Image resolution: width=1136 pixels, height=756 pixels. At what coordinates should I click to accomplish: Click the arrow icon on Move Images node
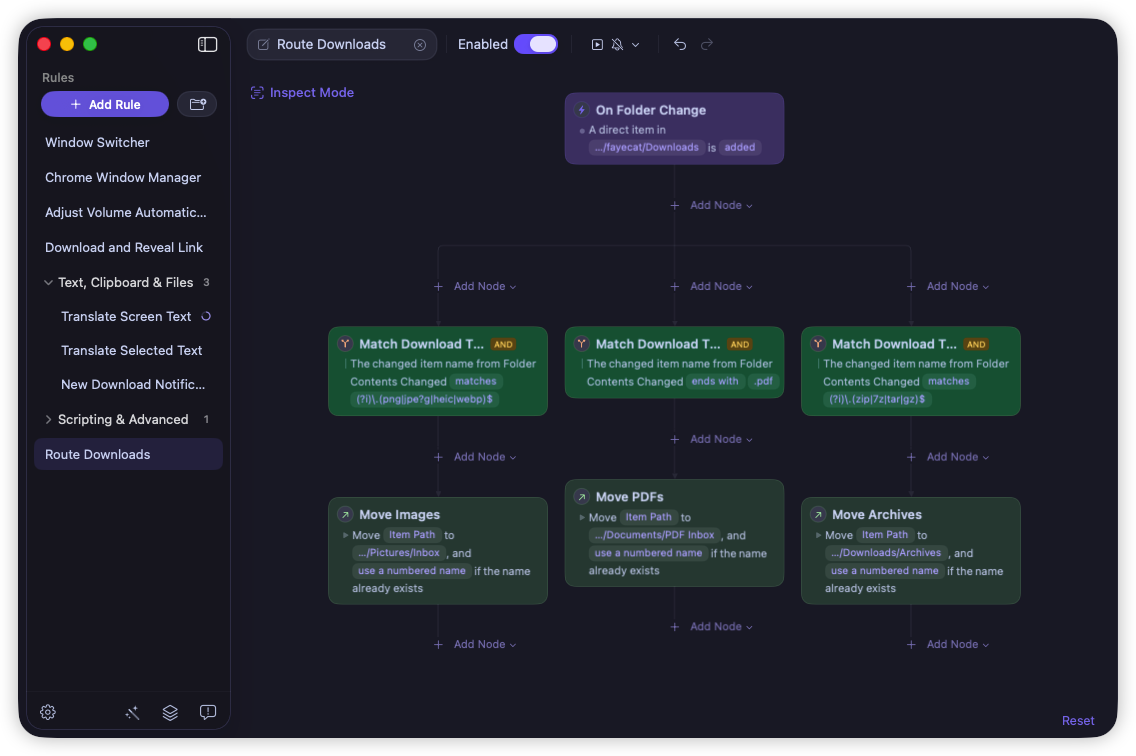(x=346, y=515)
